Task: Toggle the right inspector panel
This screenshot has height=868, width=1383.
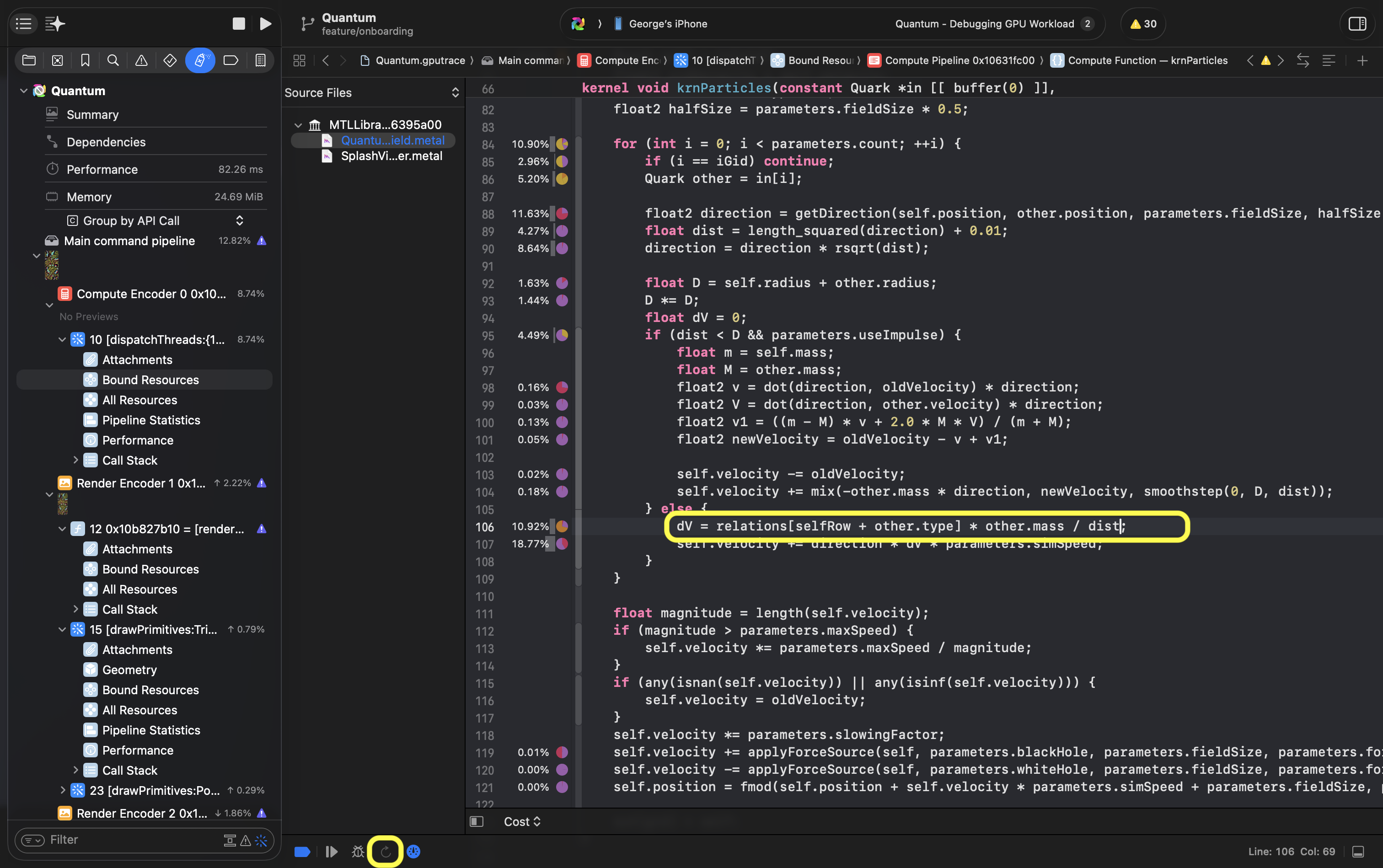Action: [1357, 23]
